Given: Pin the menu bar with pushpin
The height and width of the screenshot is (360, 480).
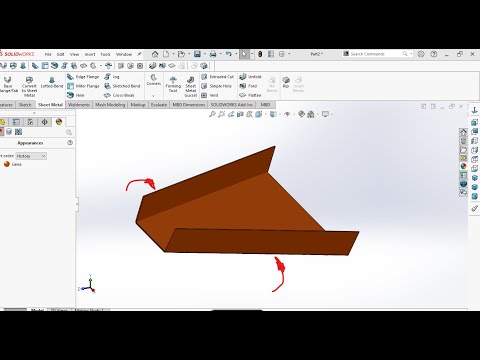Looking at the screenshot, I should (x=140, y=54).
